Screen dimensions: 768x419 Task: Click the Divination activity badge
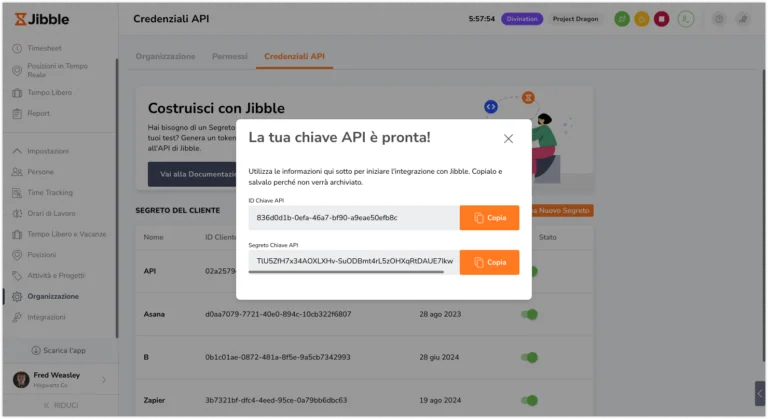pos(522,19)
